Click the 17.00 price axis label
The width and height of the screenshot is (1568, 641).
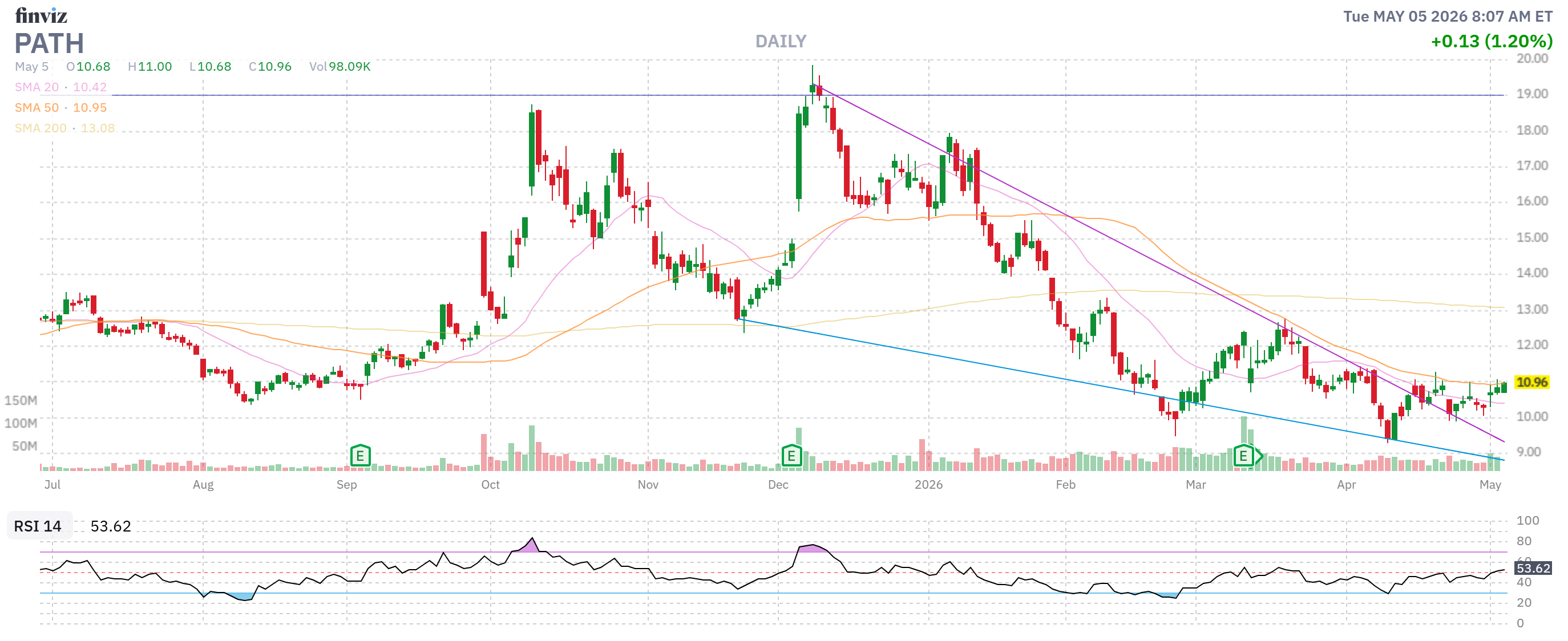[1532, 166]
